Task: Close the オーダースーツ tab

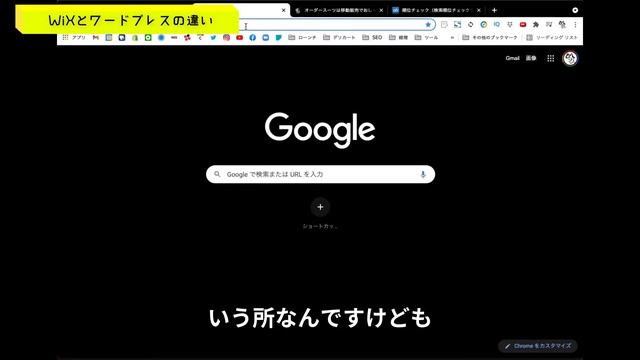Action: tap(381, 10)
